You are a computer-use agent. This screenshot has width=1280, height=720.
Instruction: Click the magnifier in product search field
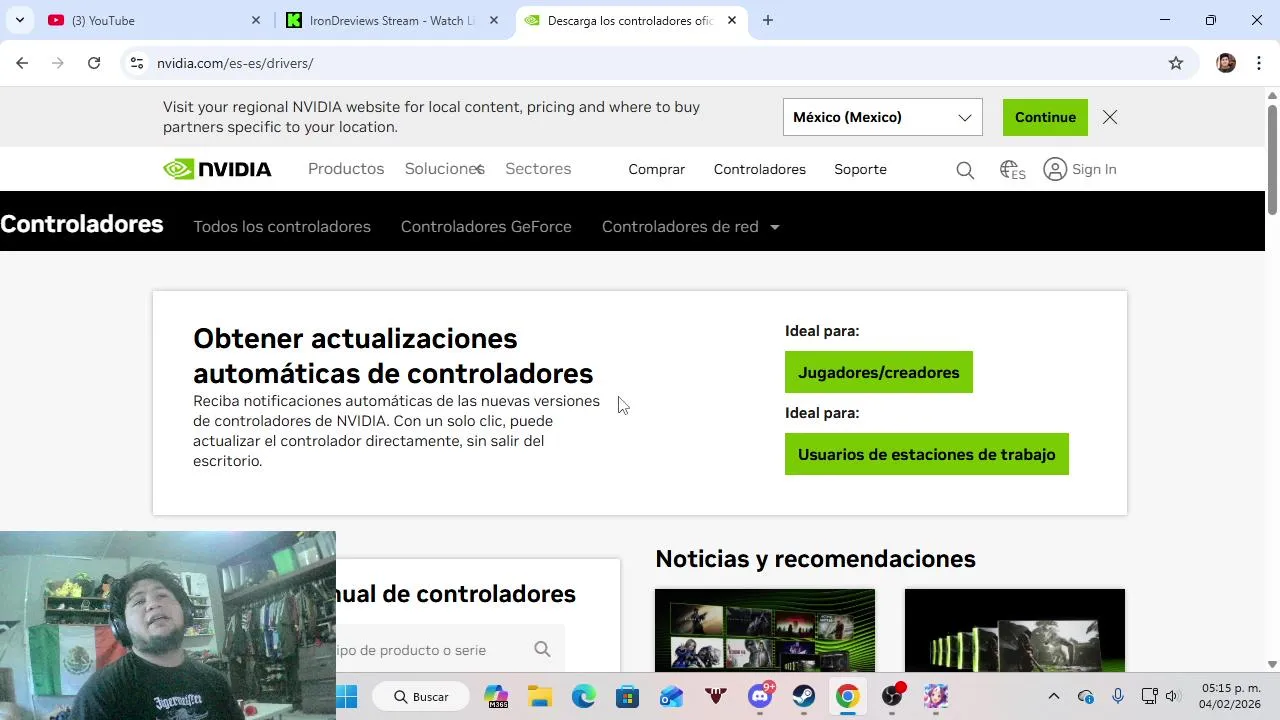542,649
